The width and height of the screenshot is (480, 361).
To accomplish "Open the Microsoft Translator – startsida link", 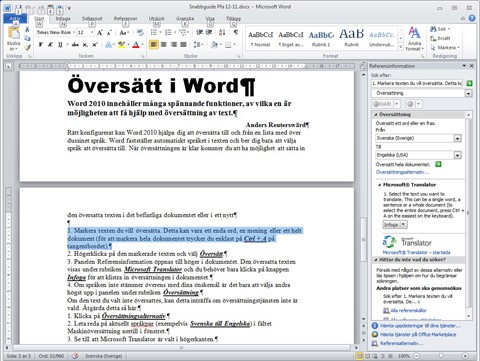I will [416, 252].
